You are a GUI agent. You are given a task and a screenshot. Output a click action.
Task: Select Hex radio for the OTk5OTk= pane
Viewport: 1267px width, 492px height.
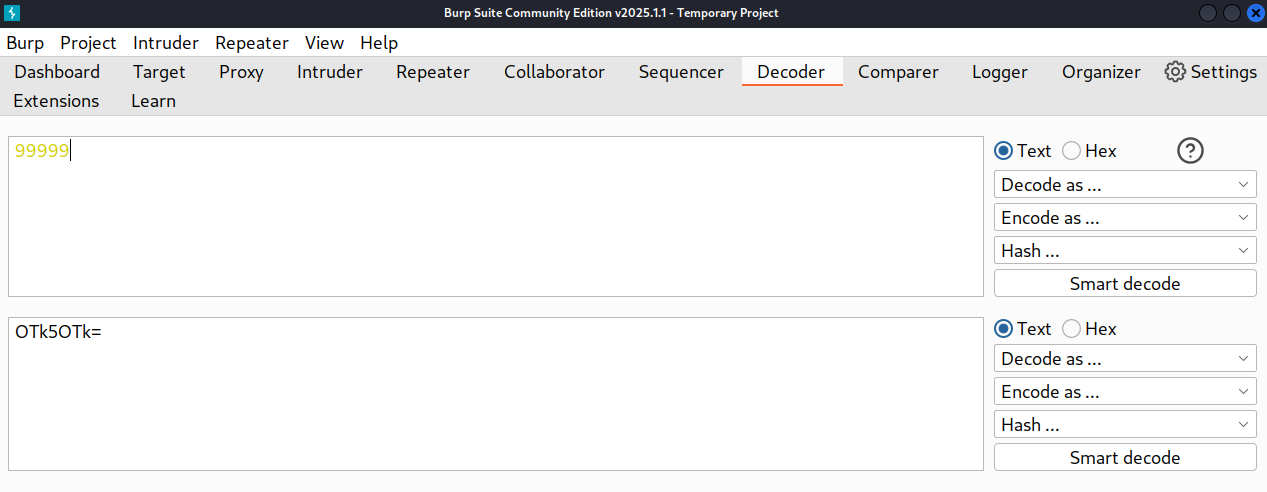click(1071, 329)
